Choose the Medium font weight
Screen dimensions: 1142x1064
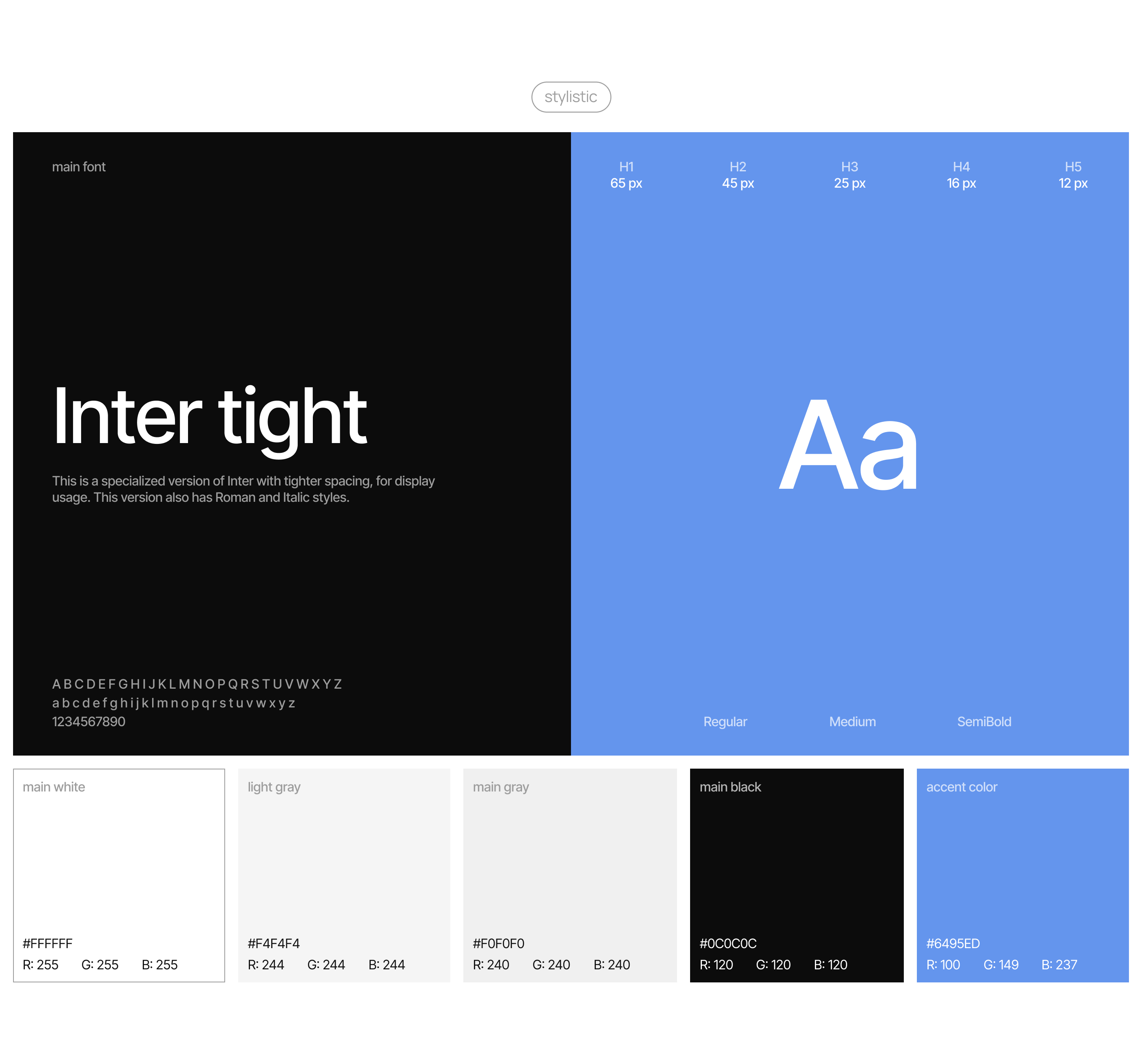[x=852, y=722]
